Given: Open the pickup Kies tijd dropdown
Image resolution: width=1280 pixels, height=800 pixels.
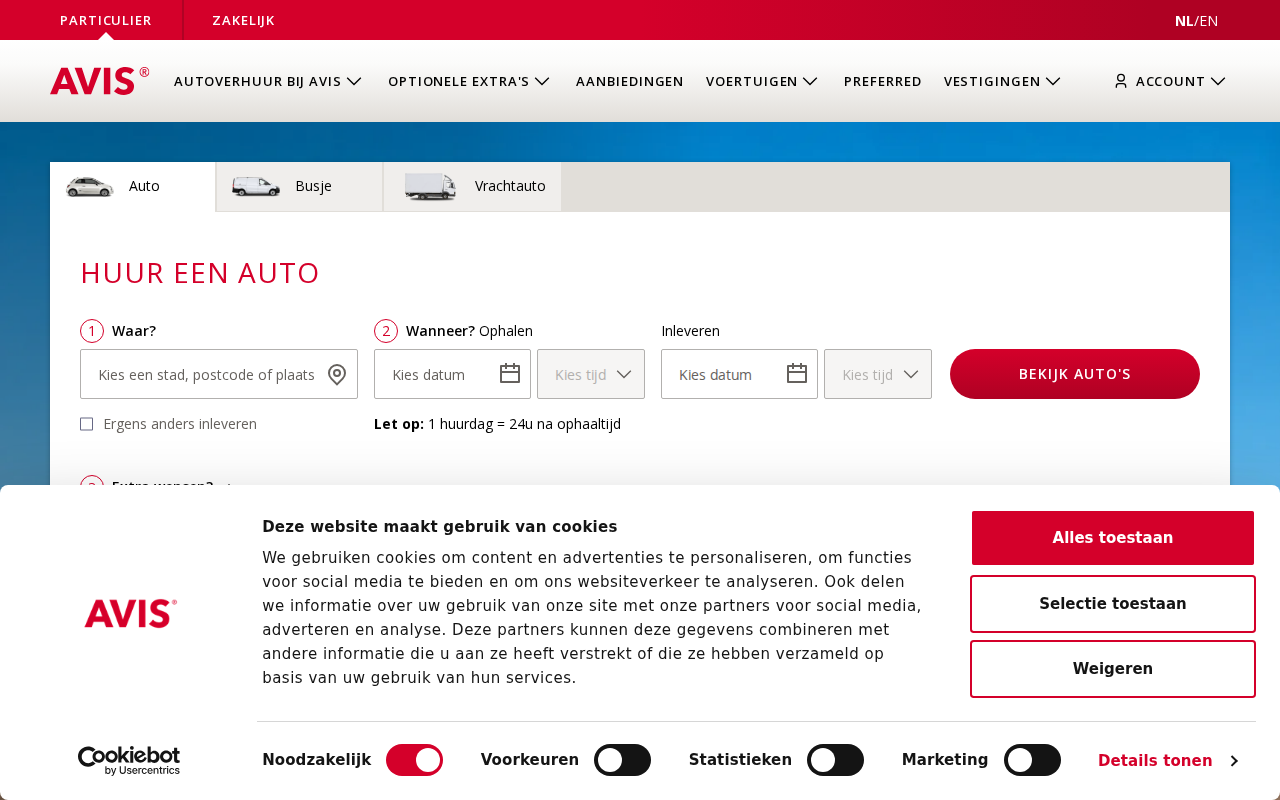Looking at the screenshot, I should pyautogui.click(x=591, y=374).
